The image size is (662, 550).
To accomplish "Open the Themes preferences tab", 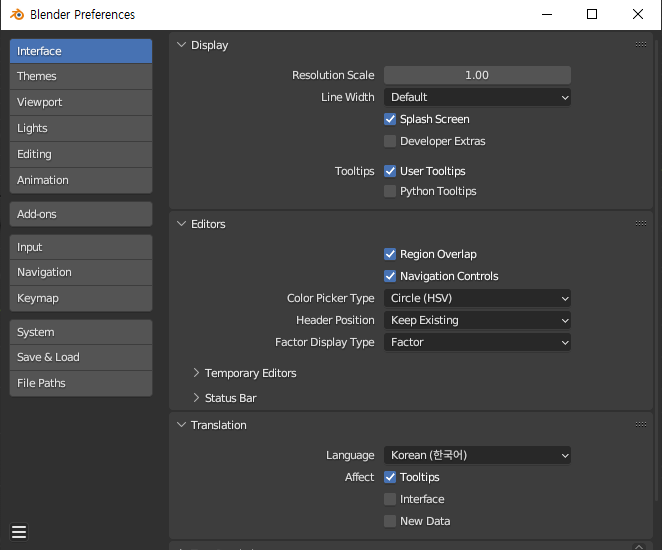I will [x=81, y=76].
